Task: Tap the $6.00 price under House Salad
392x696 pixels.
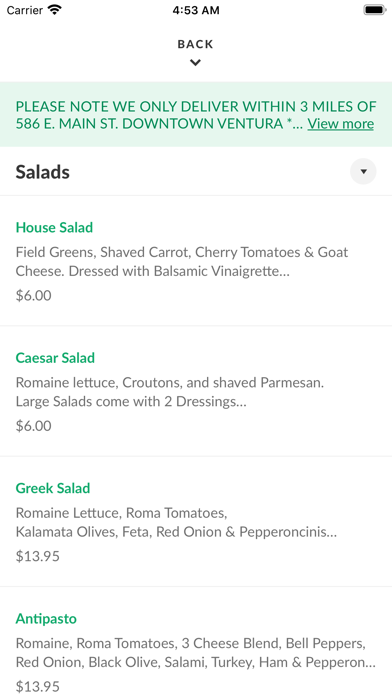Action: [33, 295]
